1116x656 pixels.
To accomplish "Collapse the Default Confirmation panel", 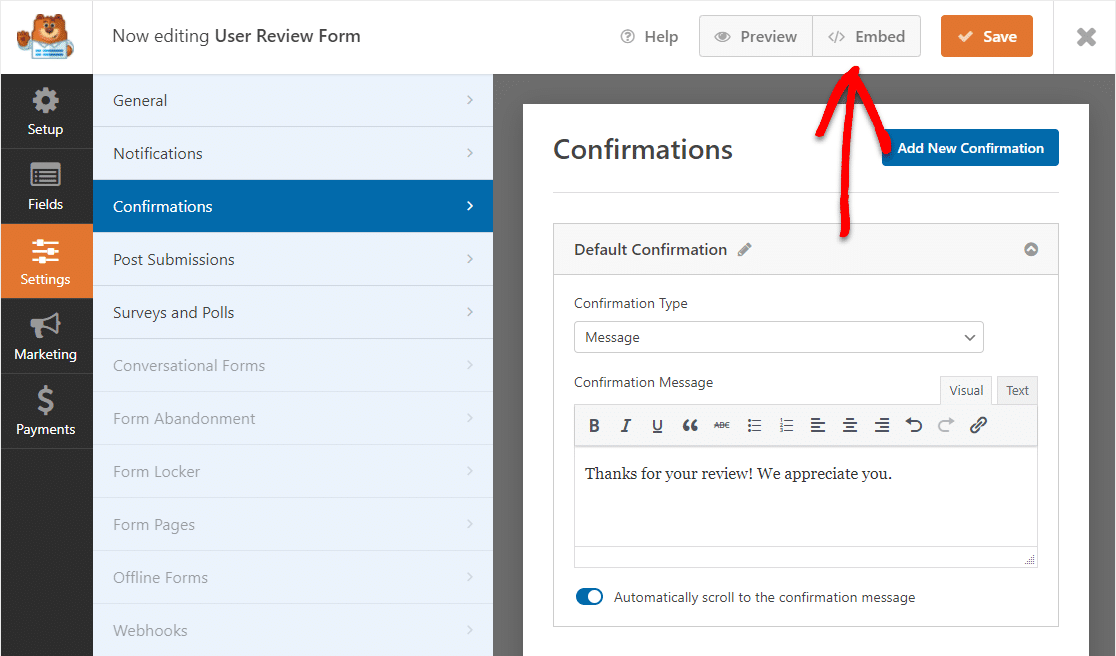I will point(1031,249).
